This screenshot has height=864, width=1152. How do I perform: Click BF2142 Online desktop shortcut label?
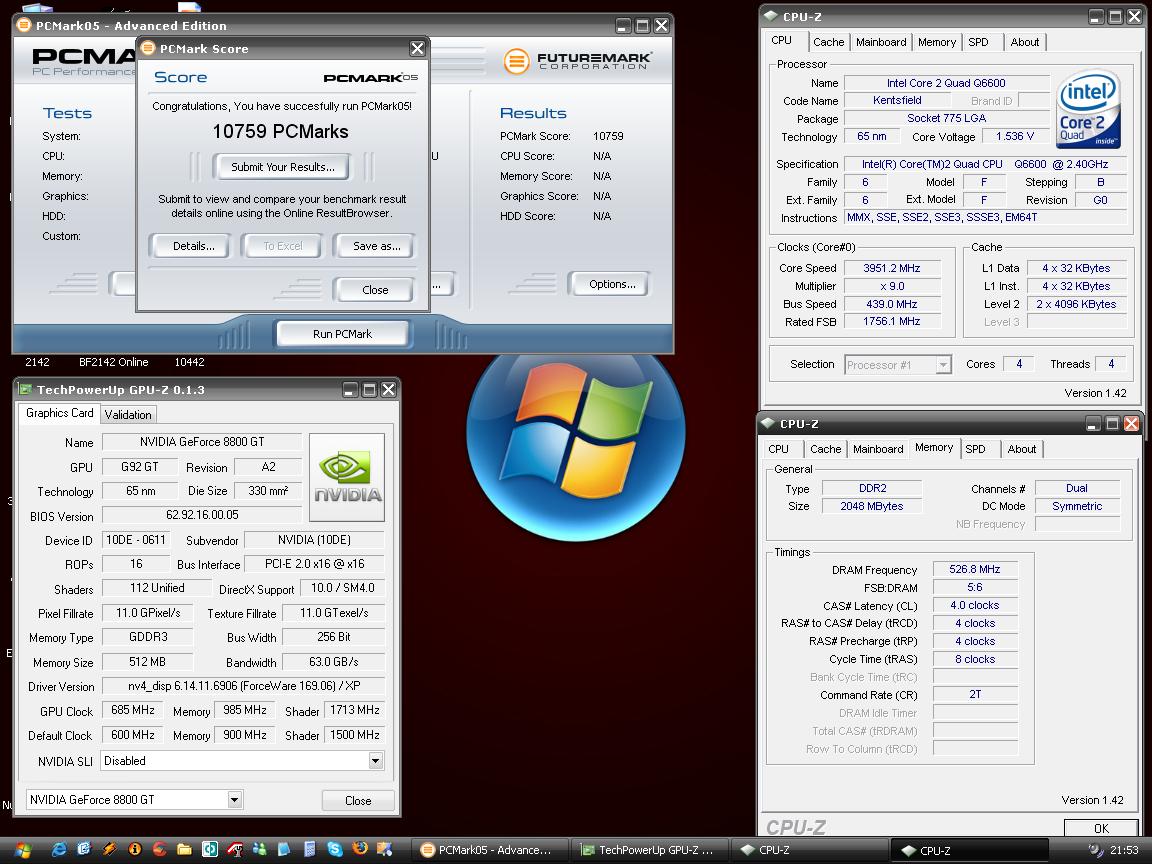coord(114,362)
